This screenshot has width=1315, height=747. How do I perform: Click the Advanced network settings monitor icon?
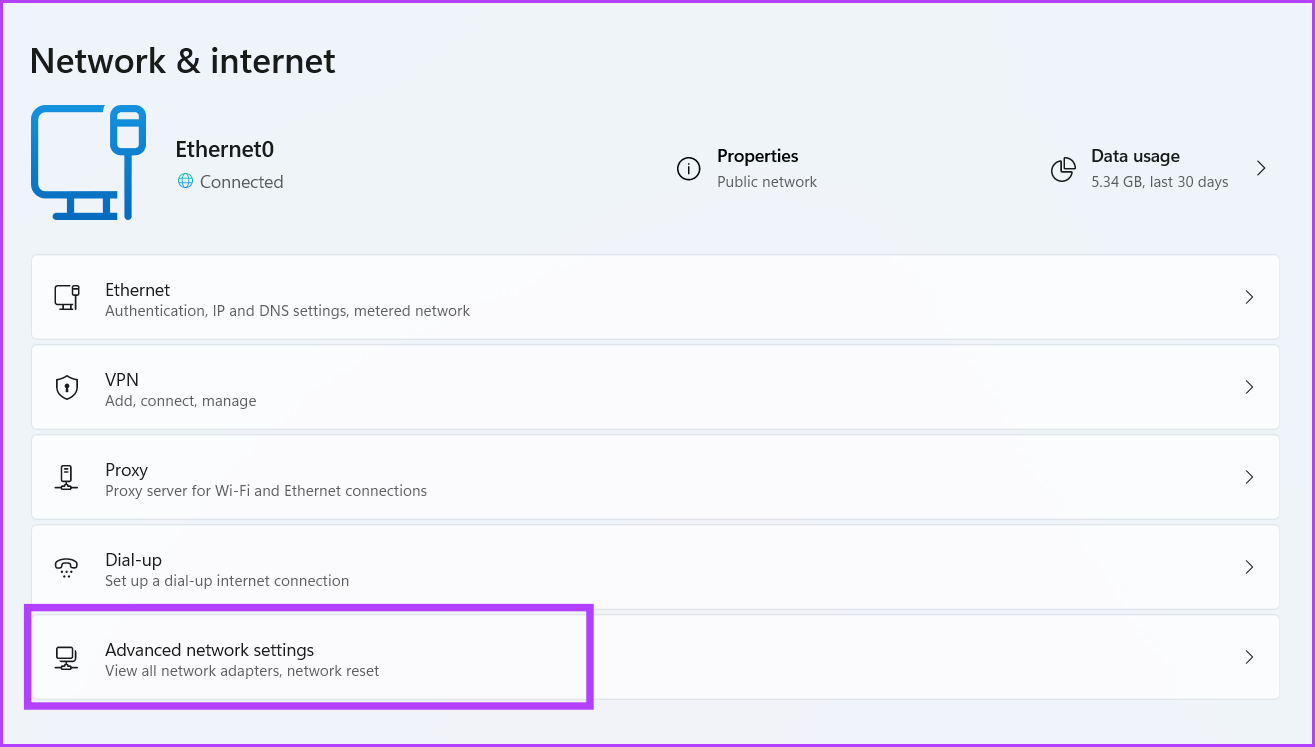coord(66,657)
